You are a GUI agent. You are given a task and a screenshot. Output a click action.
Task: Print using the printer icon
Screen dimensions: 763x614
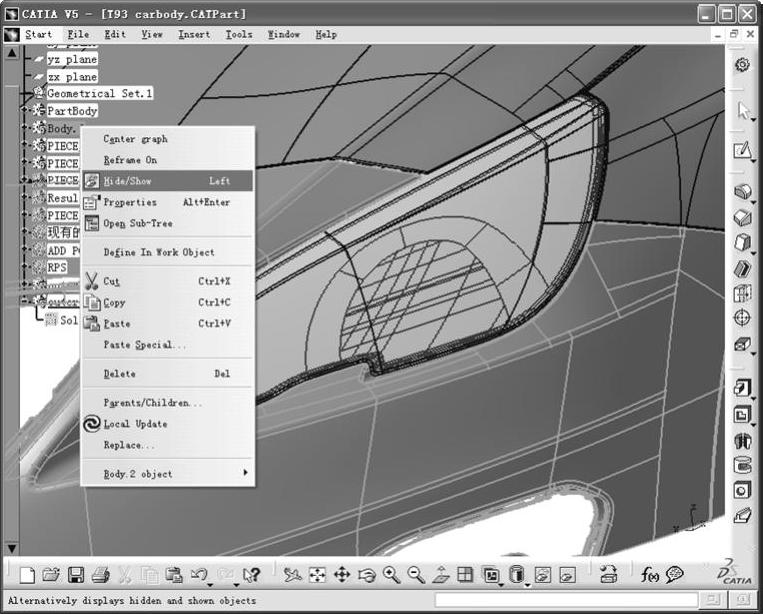click(x=101, y=575)
